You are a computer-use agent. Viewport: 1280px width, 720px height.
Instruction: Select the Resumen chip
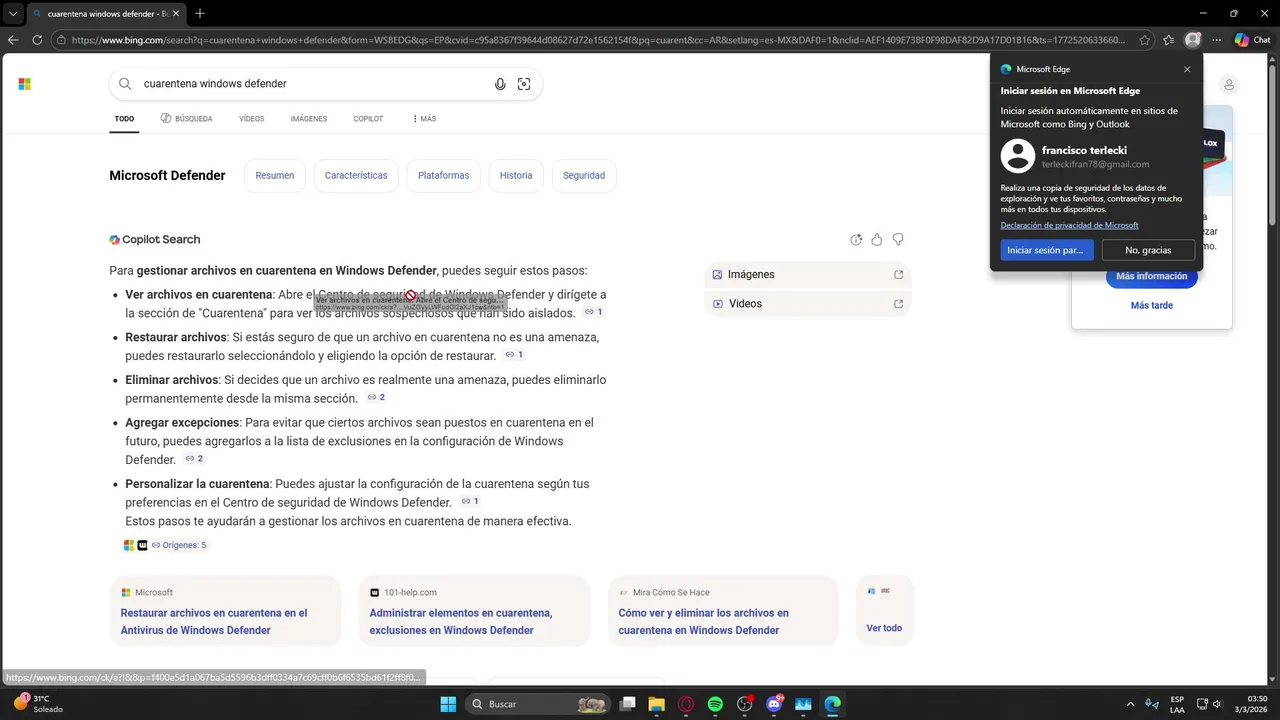(x=275, y=175)
